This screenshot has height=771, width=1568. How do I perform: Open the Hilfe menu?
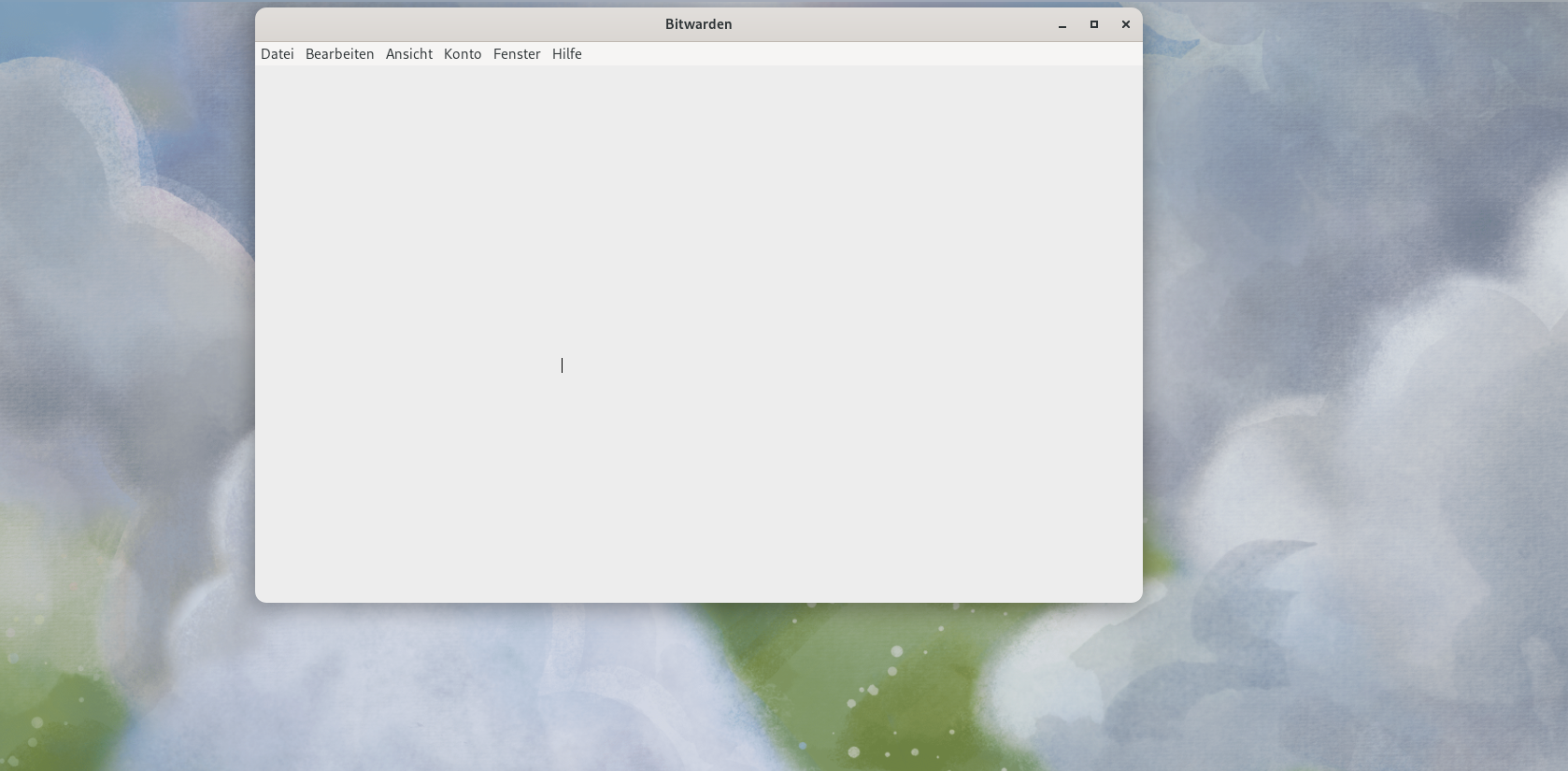pos(566,54)
